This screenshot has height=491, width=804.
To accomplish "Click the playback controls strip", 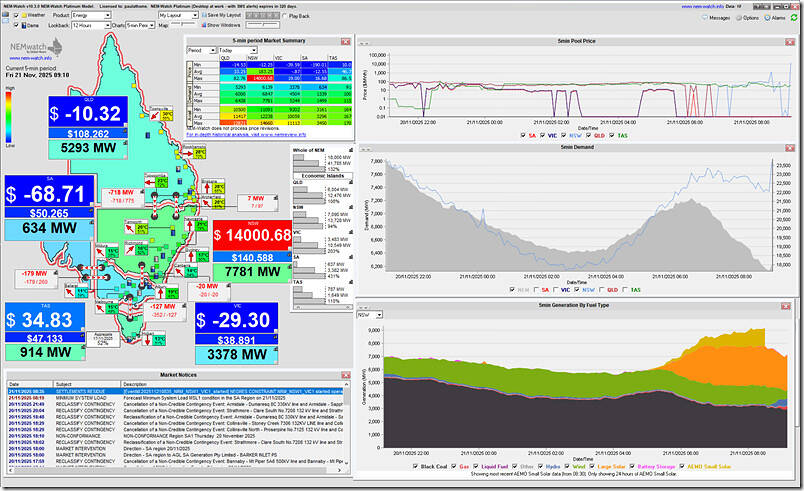I will point(263,15).
